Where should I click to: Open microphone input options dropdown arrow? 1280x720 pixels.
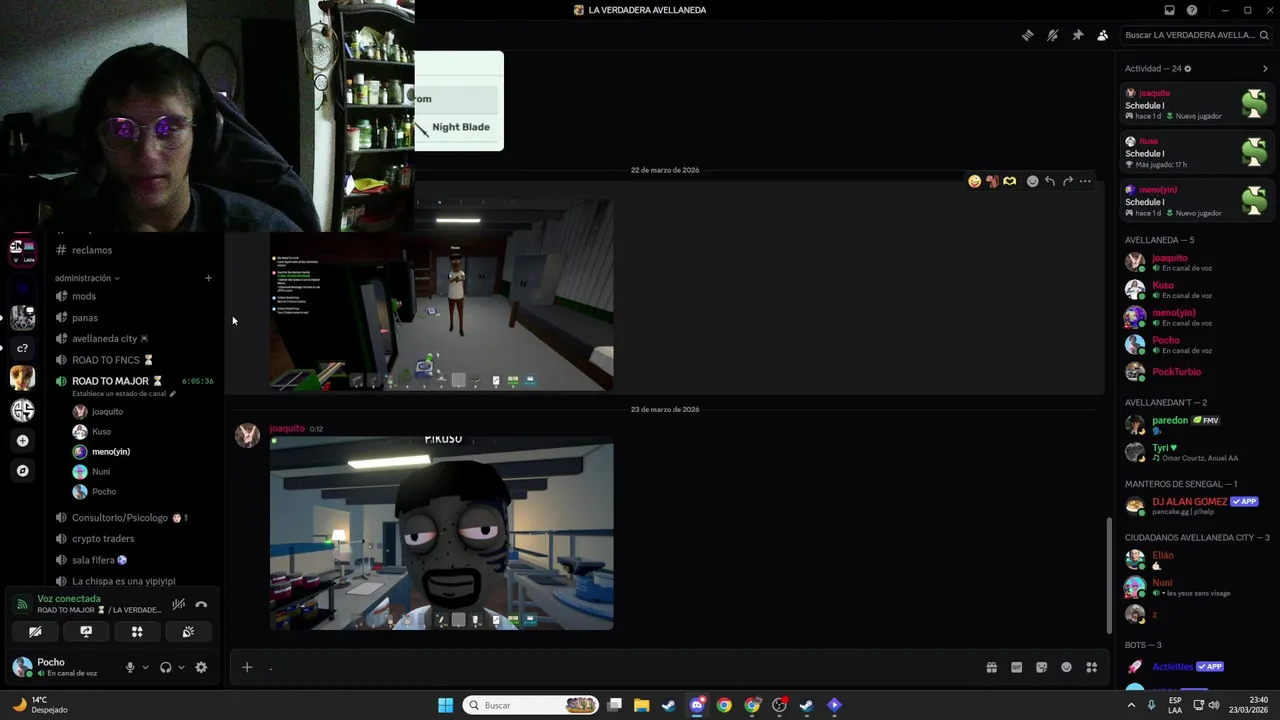[145, 667]
